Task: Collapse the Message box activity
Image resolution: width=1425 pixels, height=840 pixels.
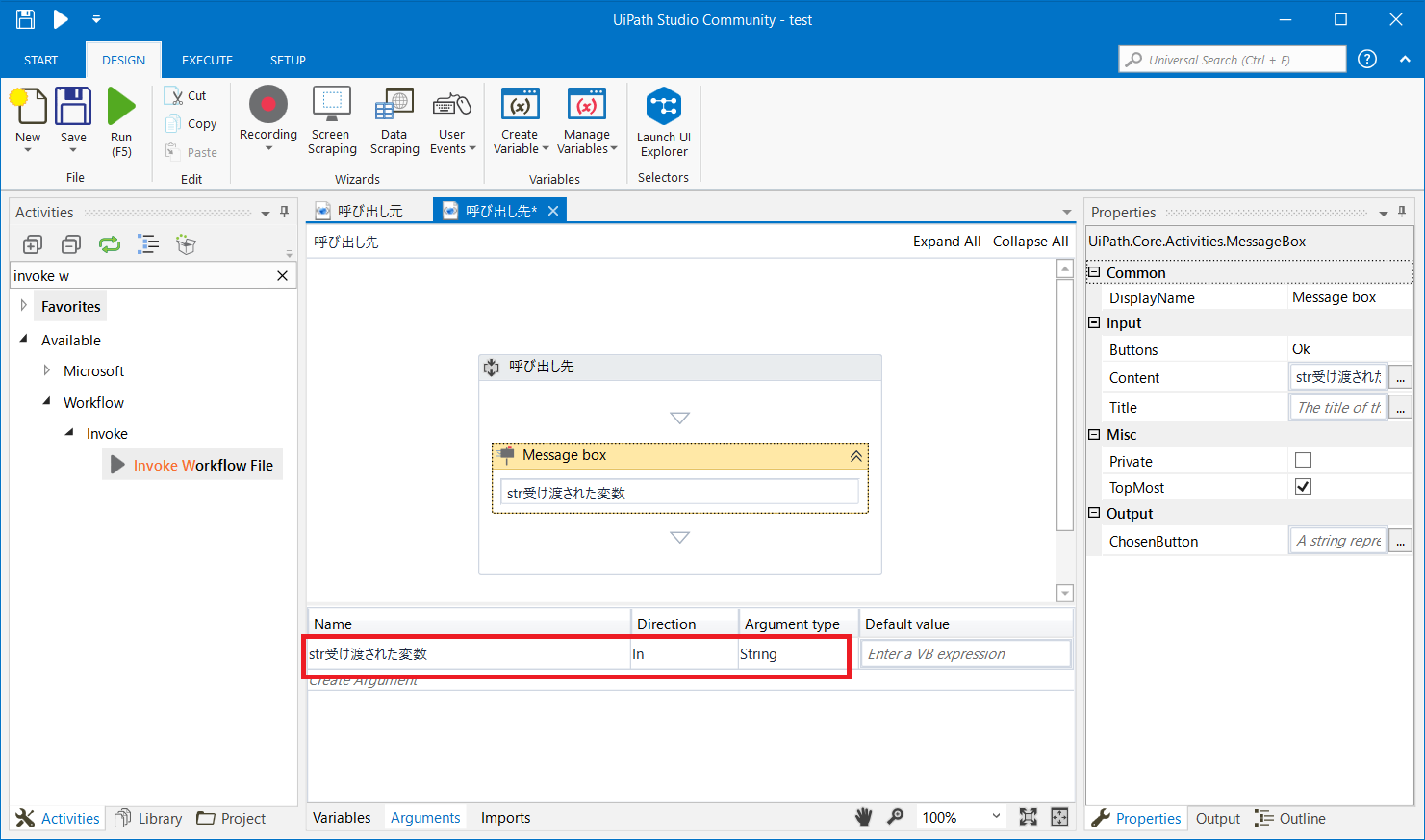Action: click(x=855, y=455)
